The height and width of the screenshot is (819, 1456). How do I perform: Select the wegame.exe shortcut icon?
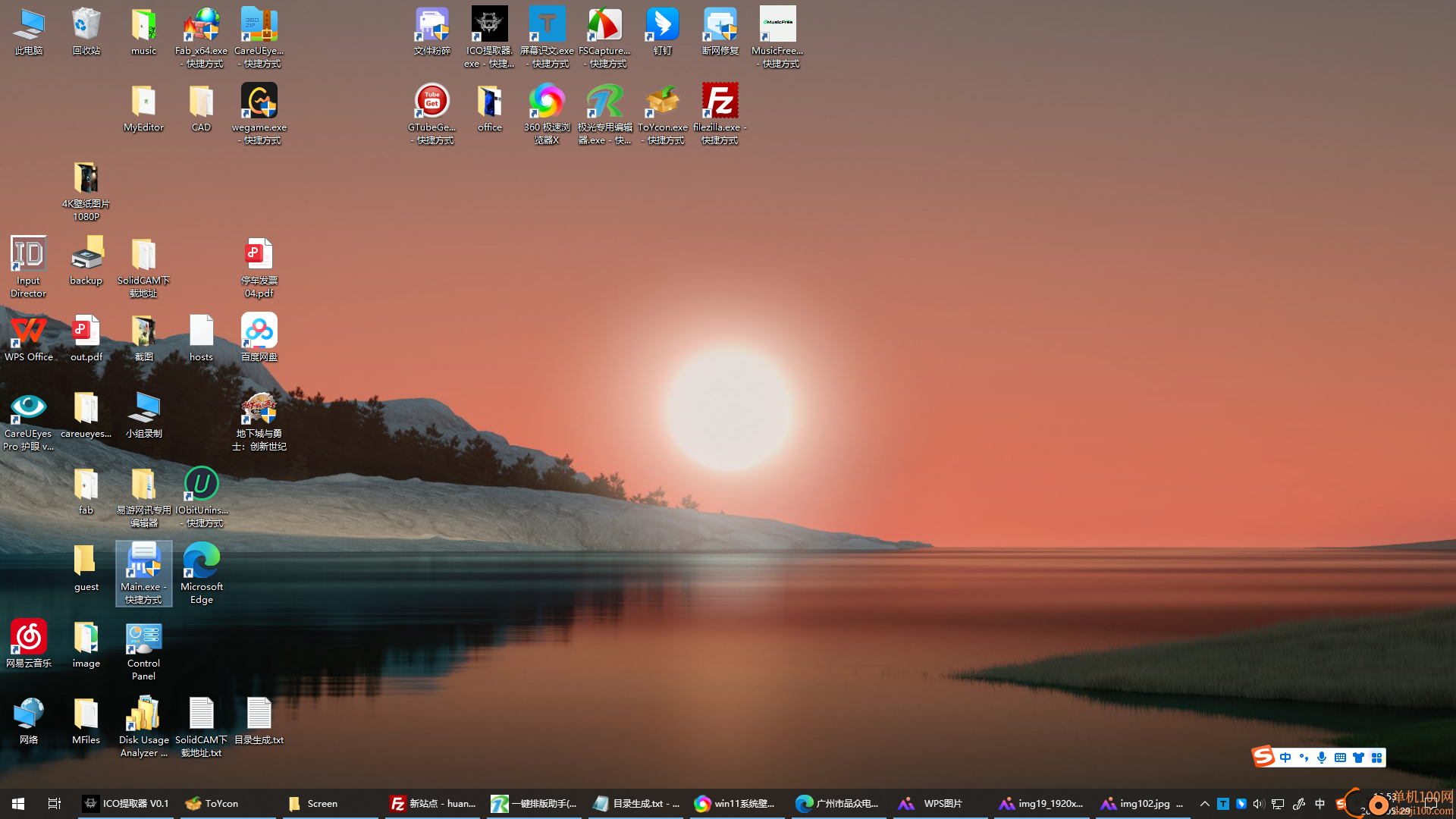coord(259,114)
